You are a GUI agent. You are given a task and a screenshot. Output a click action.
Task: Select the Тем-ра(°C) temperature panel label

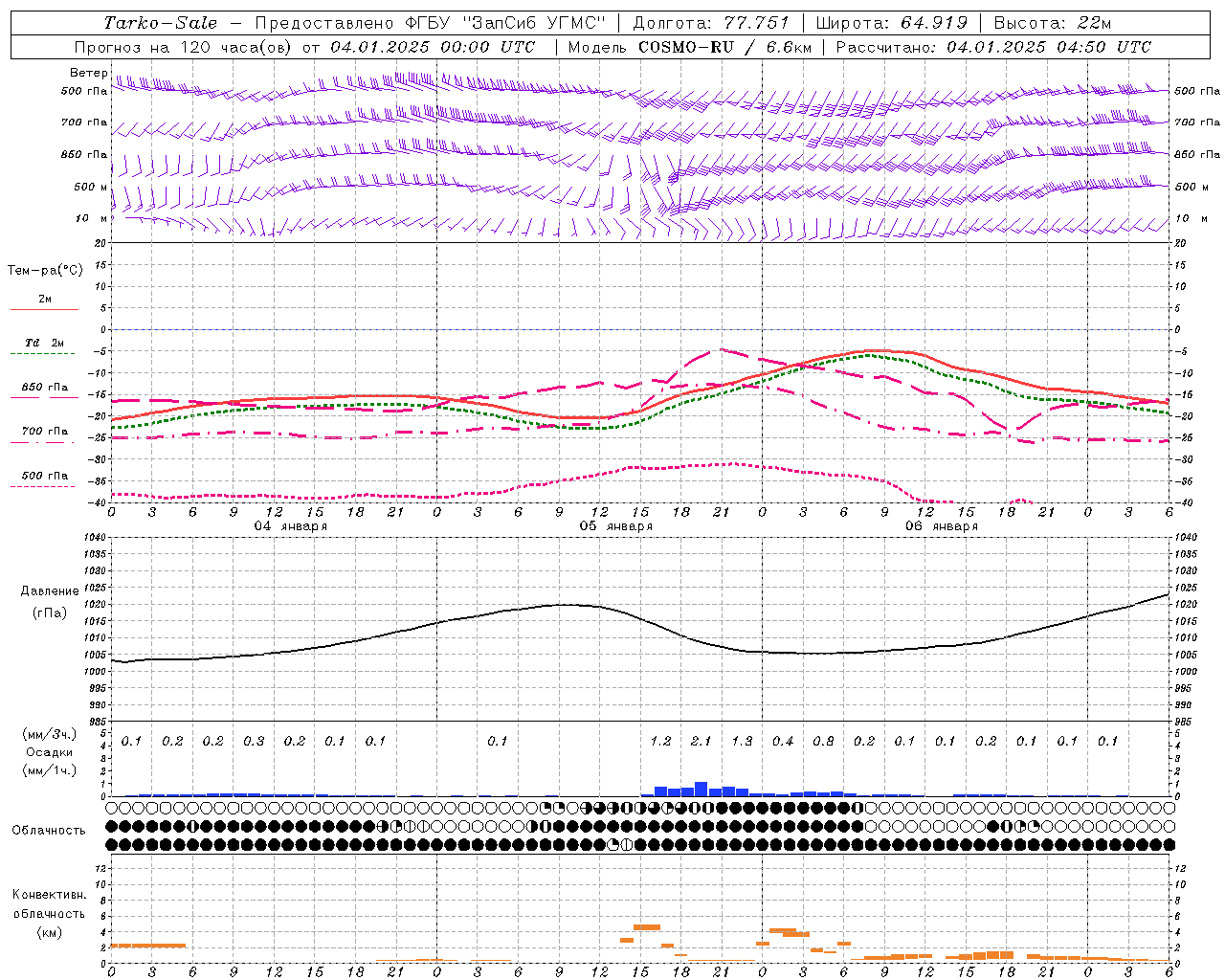45,270
